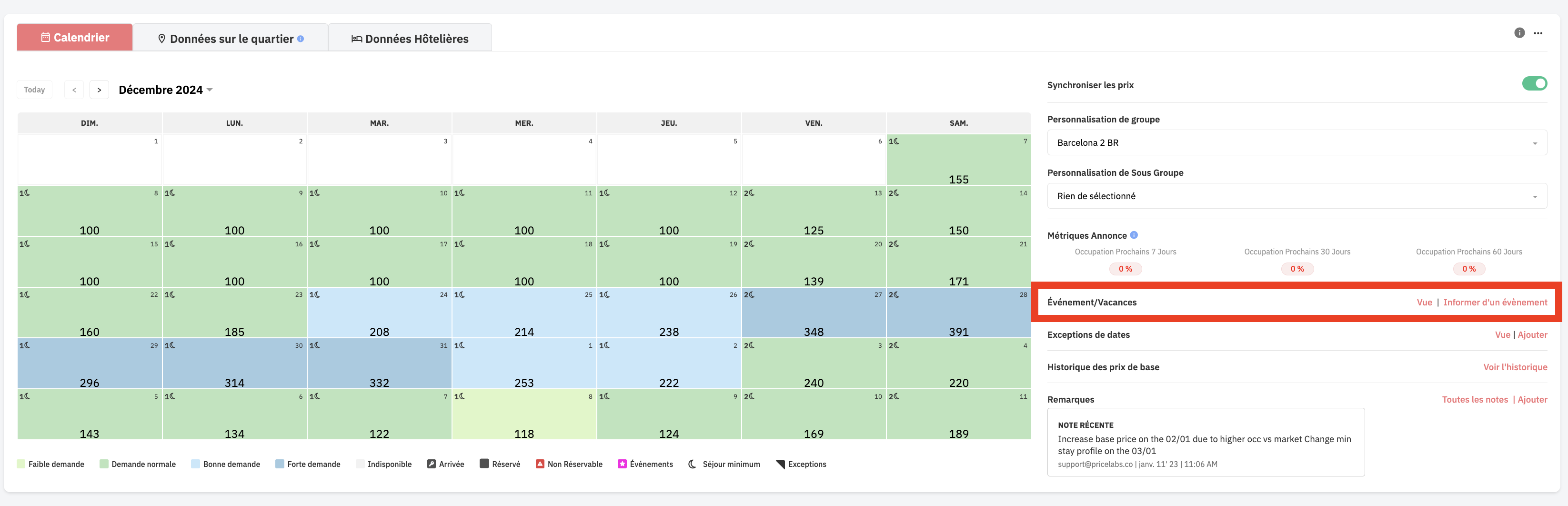Go to previous month with left arrow
Image resolution: width=1568 pixels, height=506 pixels.
(x=74, y=90)
